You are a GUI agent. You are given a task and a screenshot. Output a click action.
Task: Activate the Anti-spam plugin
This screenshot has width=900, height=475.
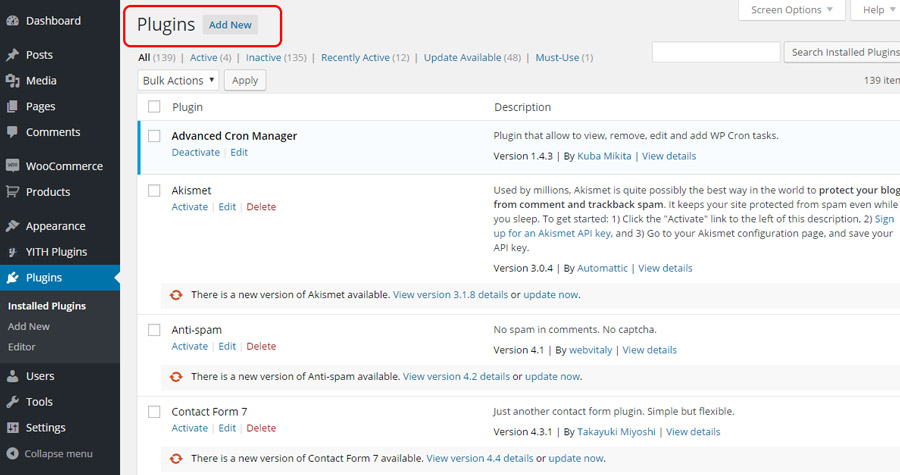pos(189,346)
